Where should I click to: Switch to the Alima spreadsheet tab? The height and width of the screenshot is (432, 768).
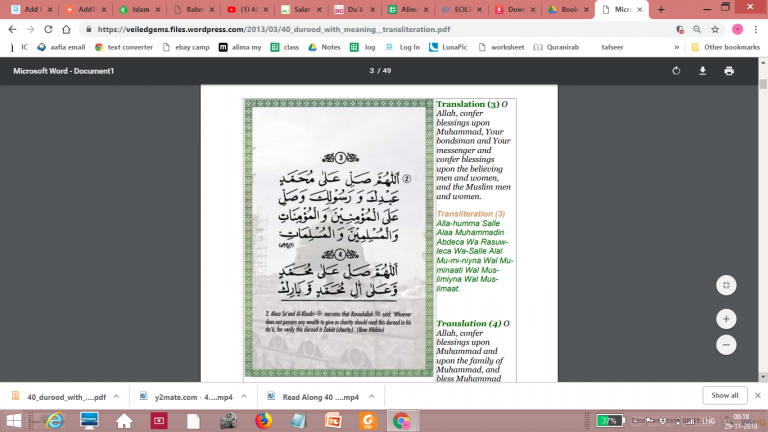coord(408,9)
